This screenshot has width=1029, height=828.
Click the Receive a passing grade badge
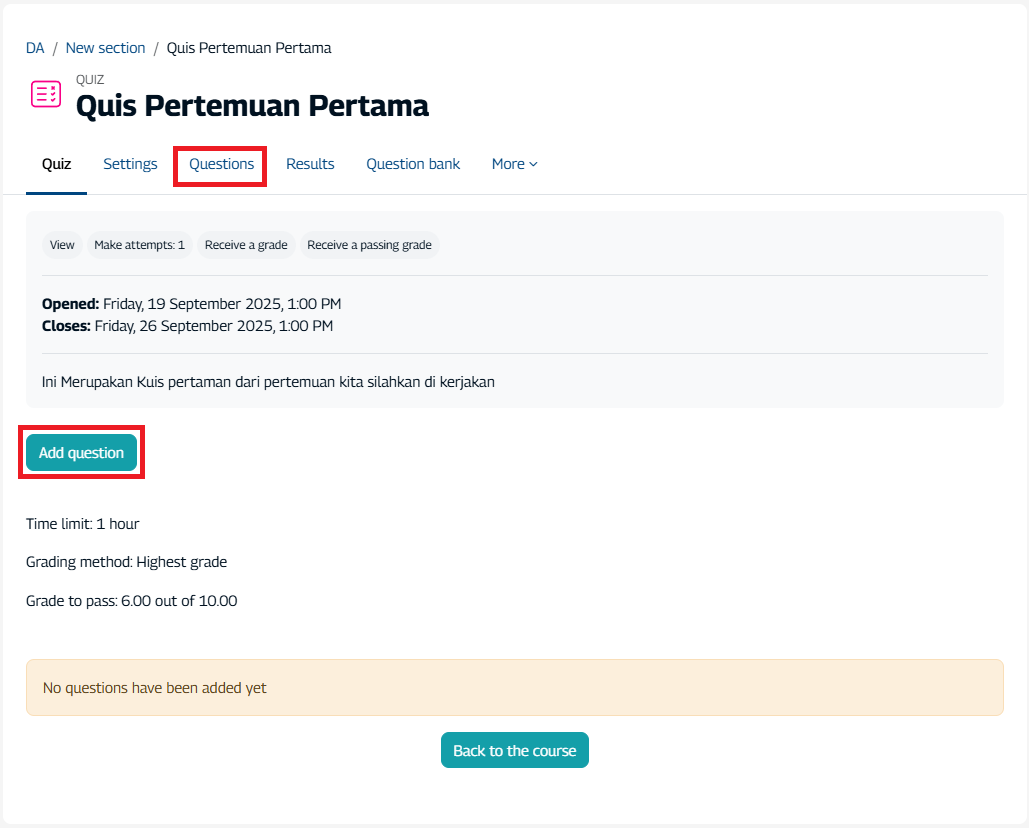click(x=370, y=244)
